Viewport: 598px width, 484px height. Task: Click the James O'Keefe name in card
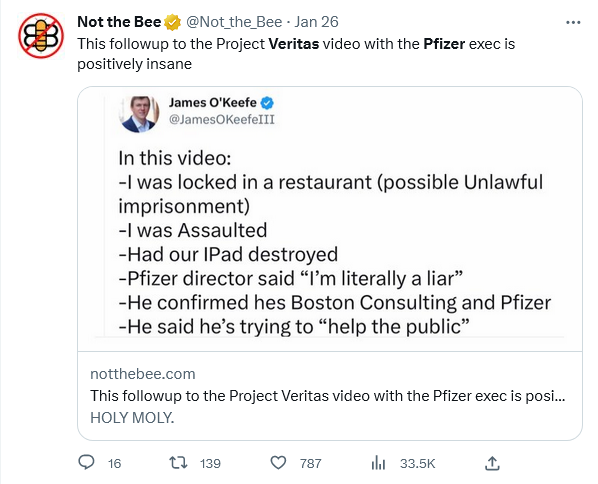(213, 103)
